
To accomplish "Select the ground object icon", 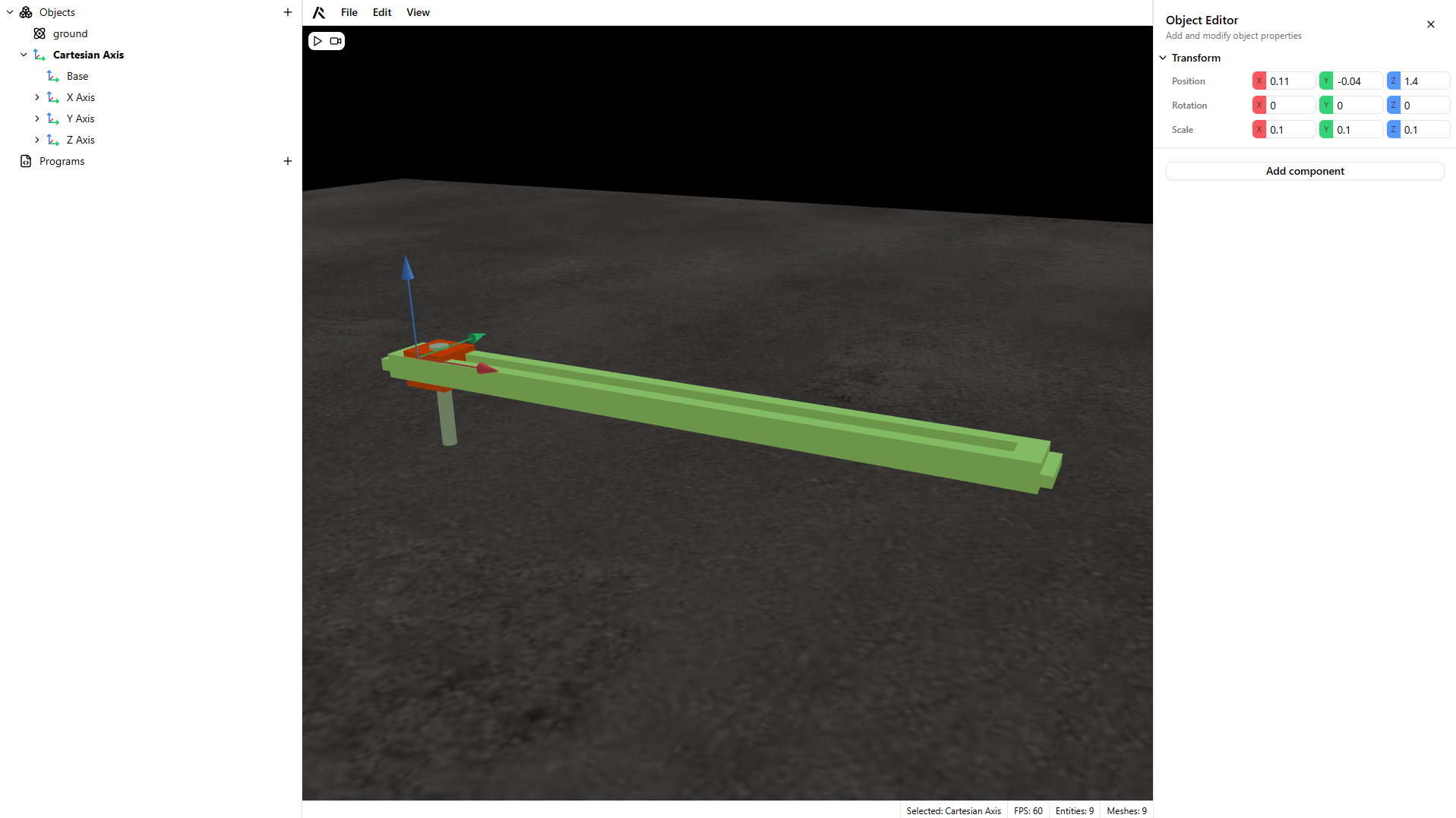I will tap(39, 33).
